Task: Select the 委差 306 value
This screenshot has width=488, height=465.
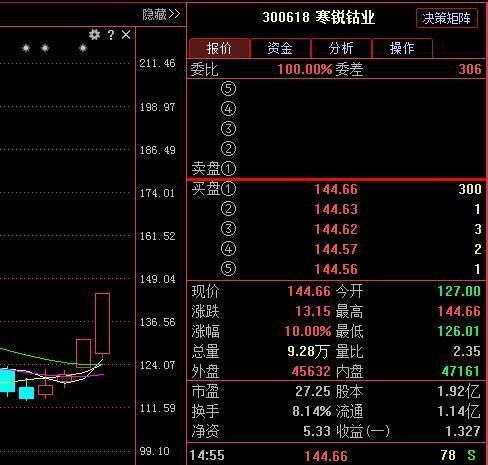Action: point(470,69)
